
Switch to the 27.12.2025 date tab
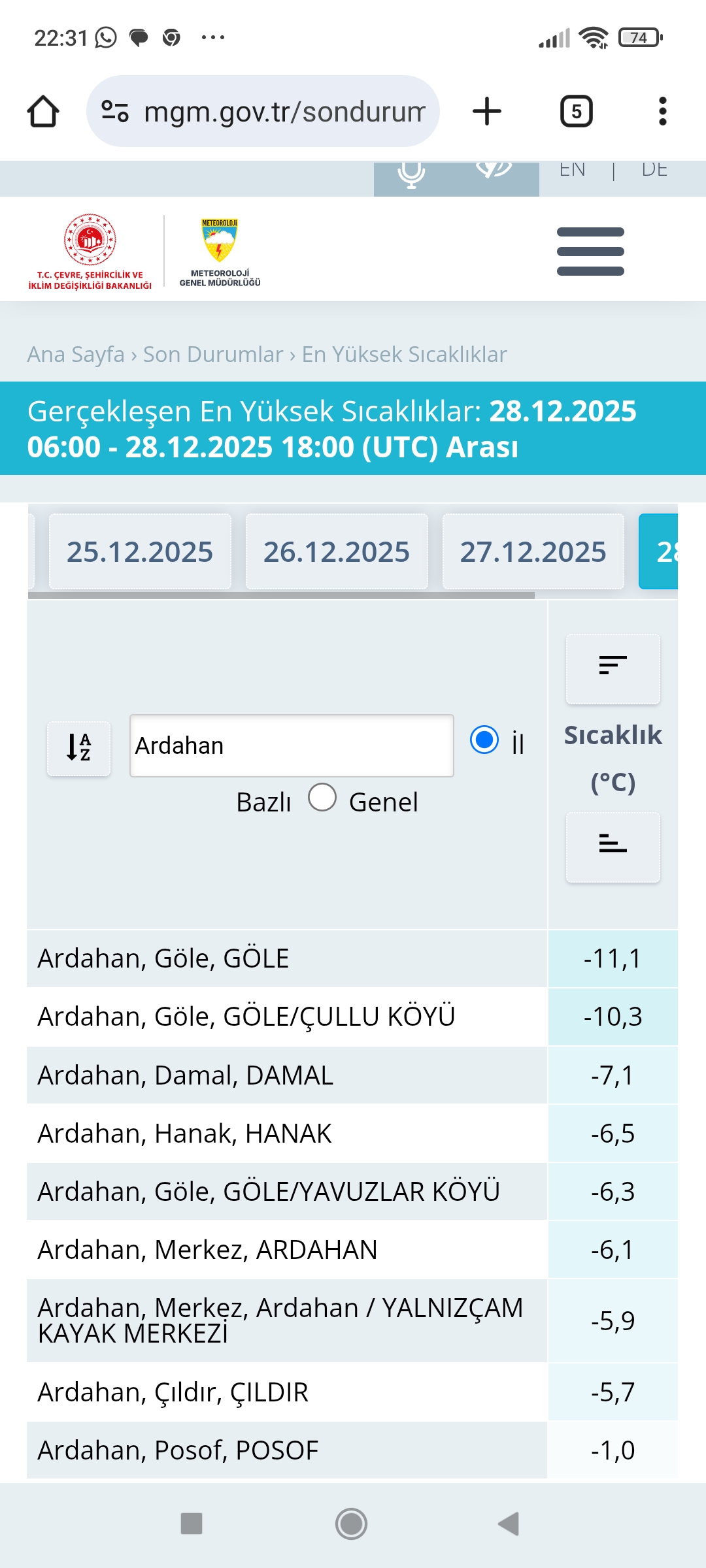click(x=533, y=551)
